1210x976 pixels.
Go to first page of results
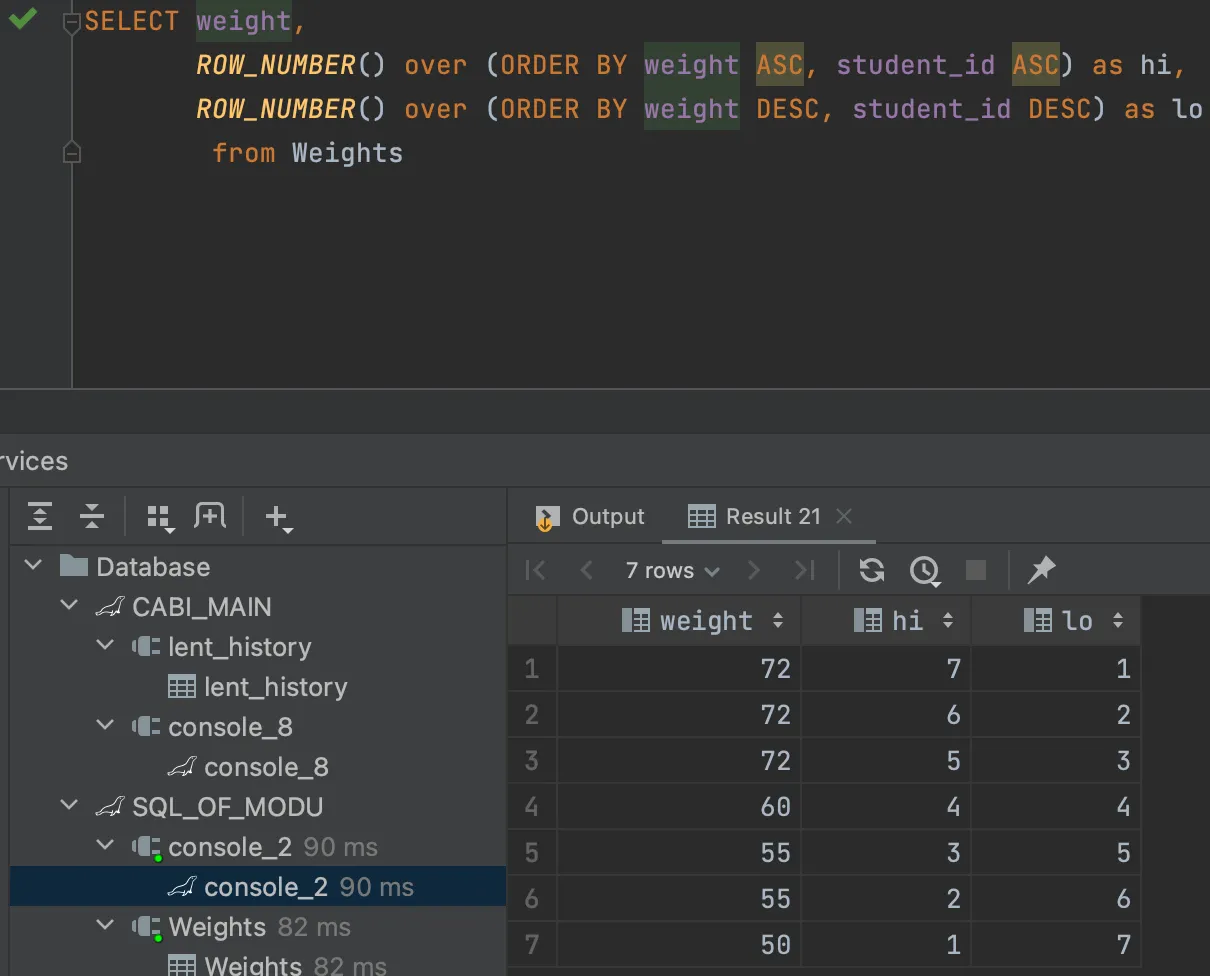click(536, 570)
